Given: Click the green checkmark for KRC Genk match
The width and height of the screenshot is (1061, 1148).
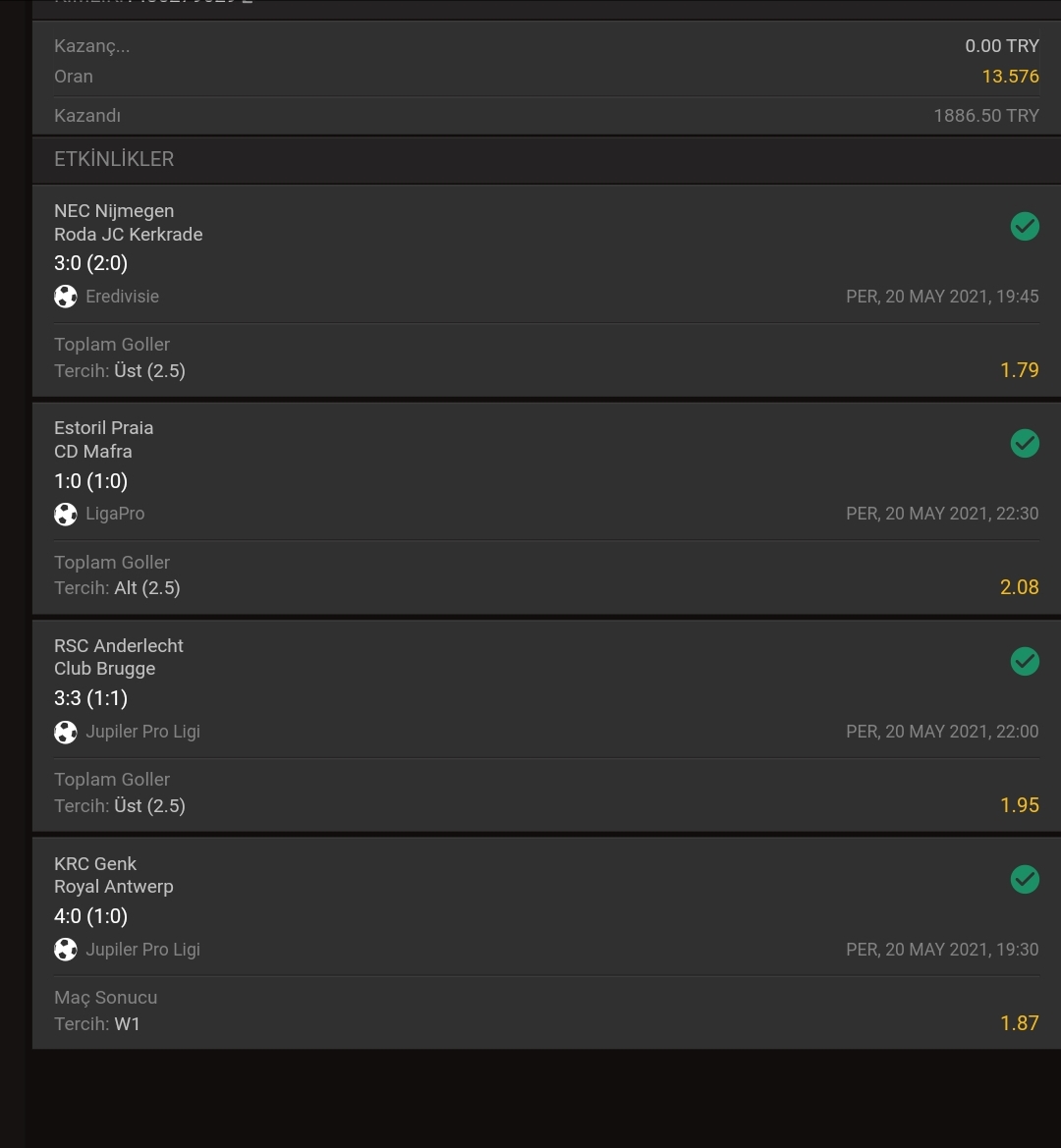Looking at the screenshot, I should tap(1025, 879).
